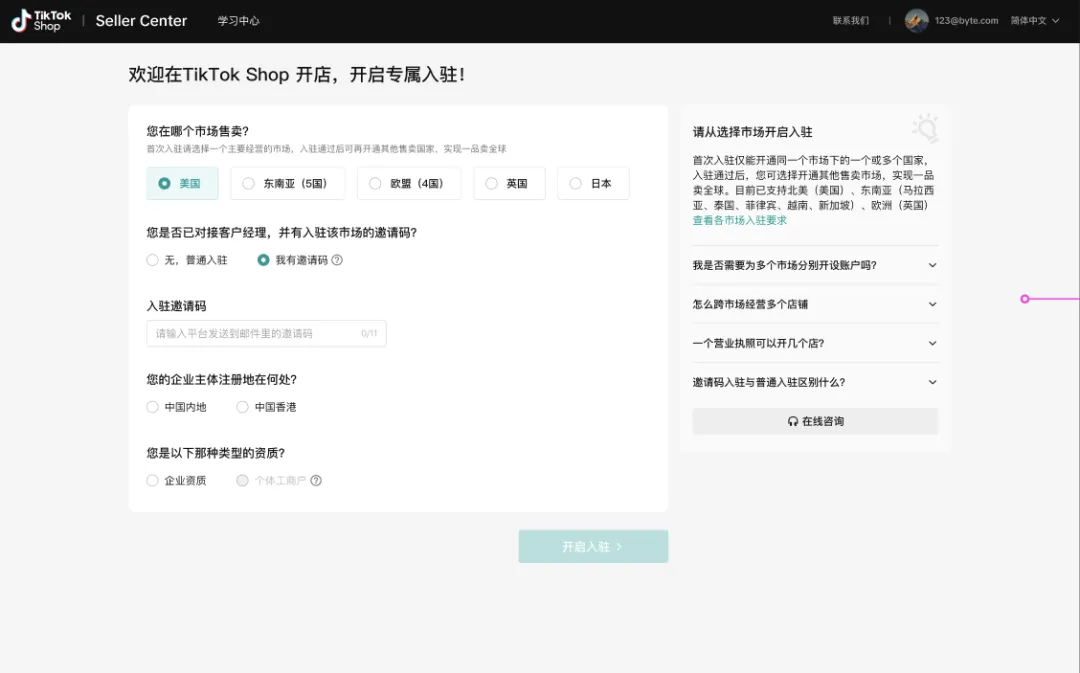Expand 一个营业执照可以开几个店 question
Screen dimensions: 1080x673
pyautogui.click(x=816, y=343)
